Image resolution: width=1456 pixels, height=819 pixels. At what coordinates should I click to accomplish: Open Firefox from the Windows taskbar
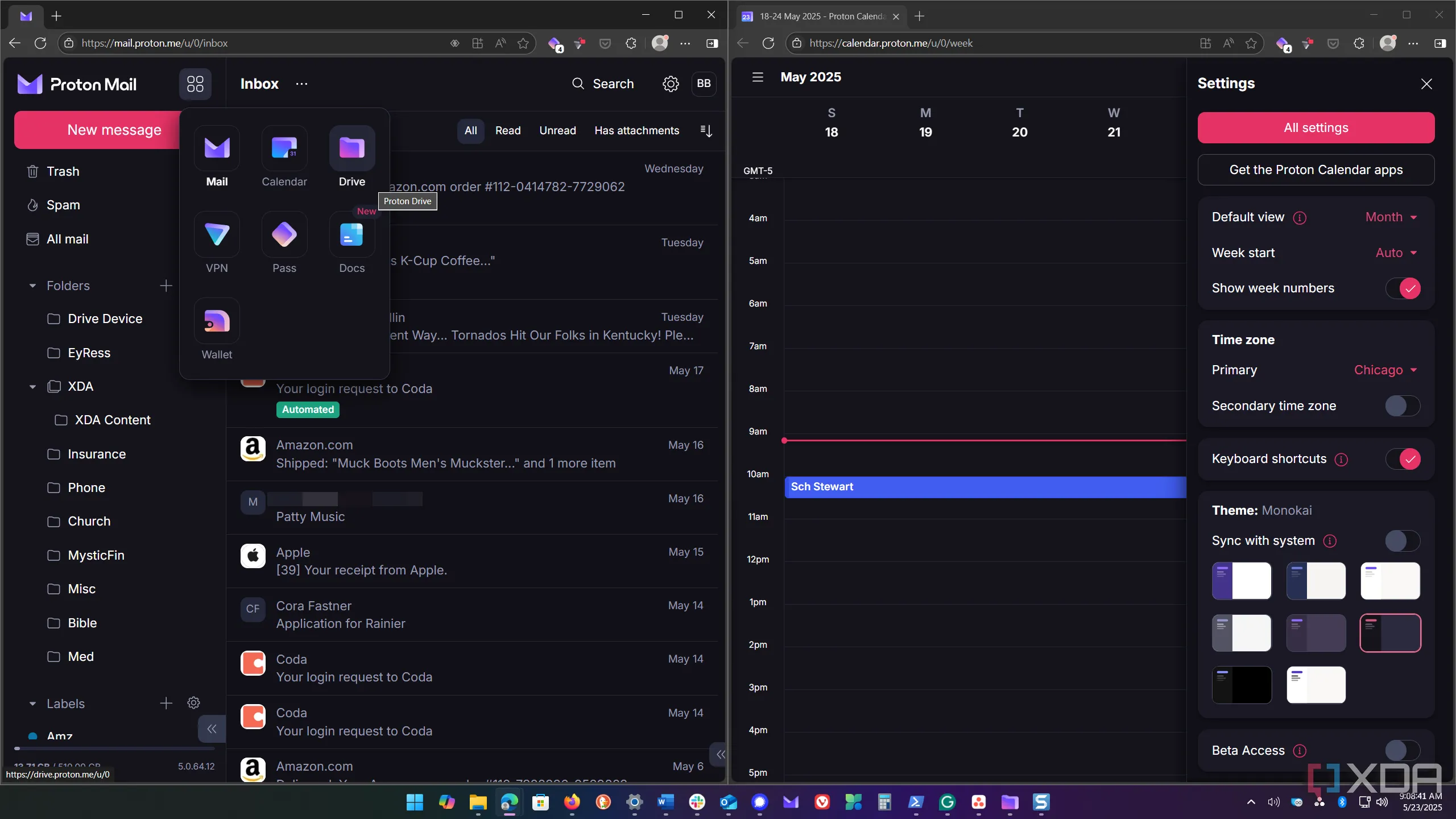pos(572,803)
